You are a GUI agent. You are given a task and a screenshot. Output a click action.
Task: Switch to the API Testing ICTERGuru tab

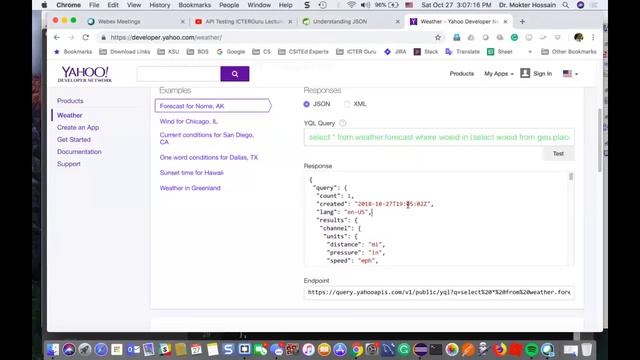tap(243, 22)
